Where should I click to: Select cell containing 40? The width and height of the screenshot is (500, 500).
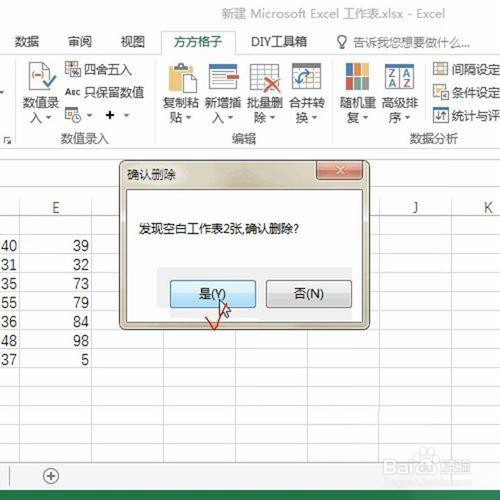[x=10, y=246]
